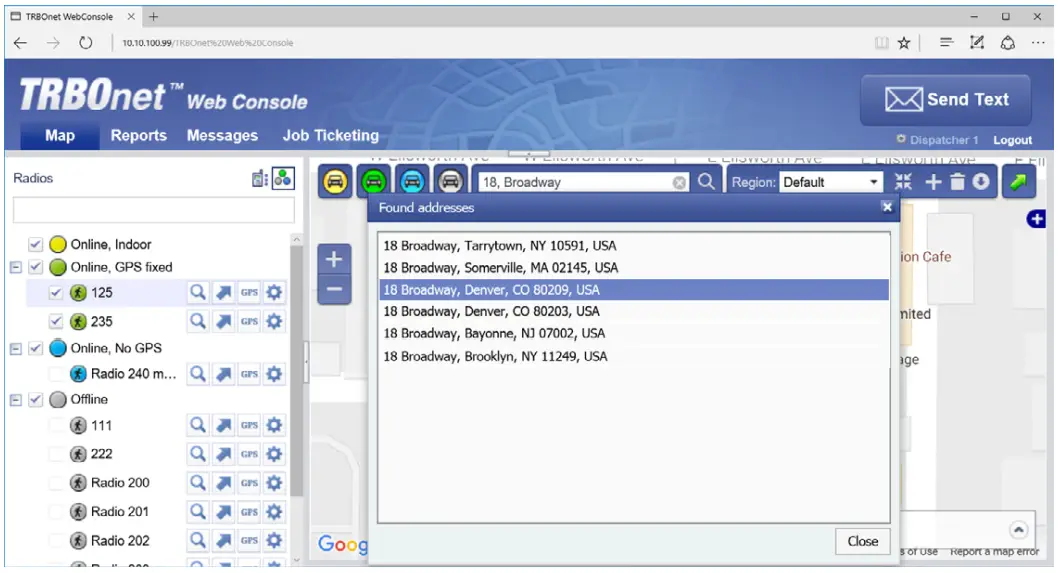1058x573 pixels.
Task: Click the Logout link
Action: point(1012,140)
